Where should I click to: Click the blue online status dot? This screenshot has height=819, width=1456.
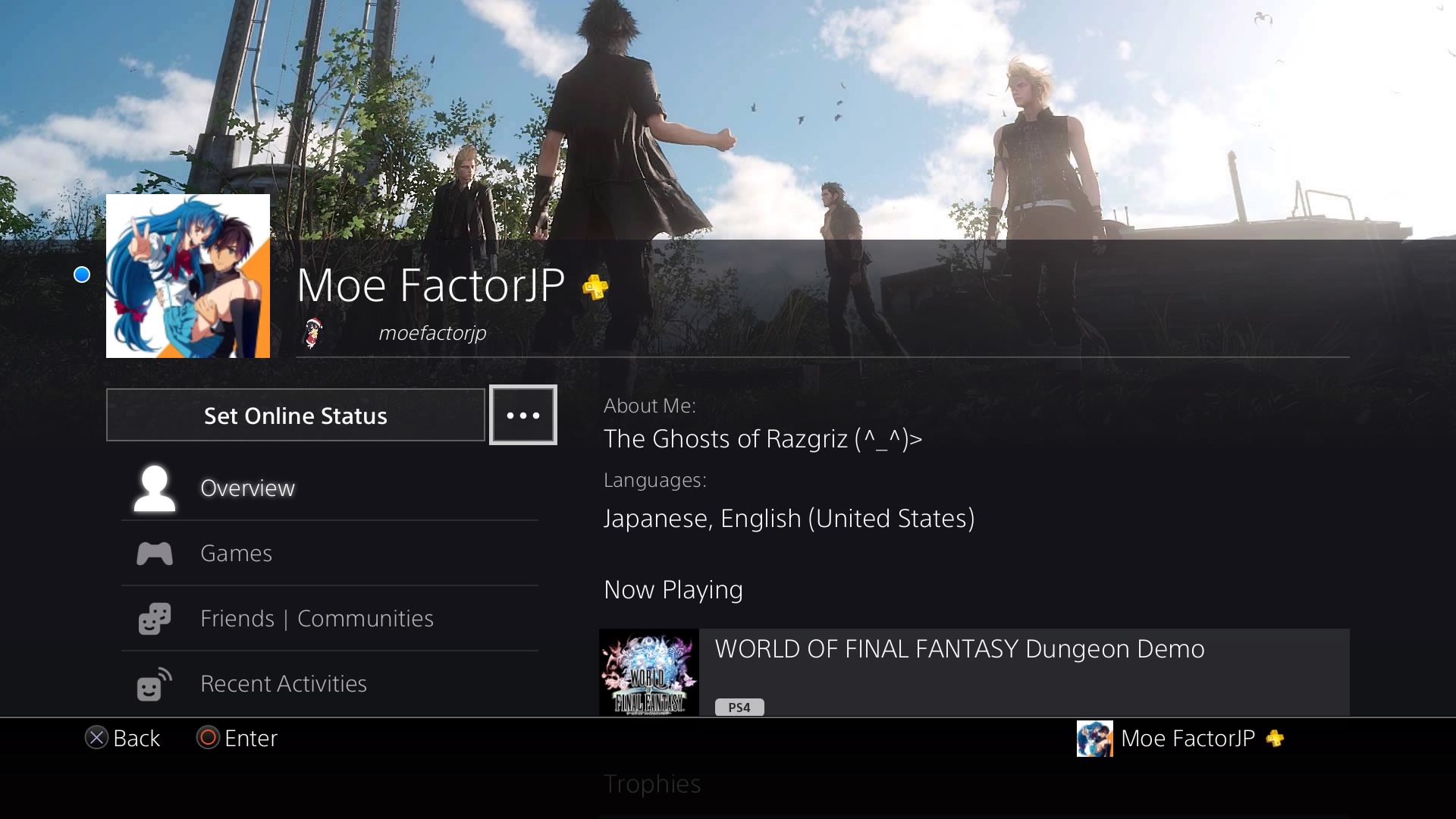coord(82,275)
